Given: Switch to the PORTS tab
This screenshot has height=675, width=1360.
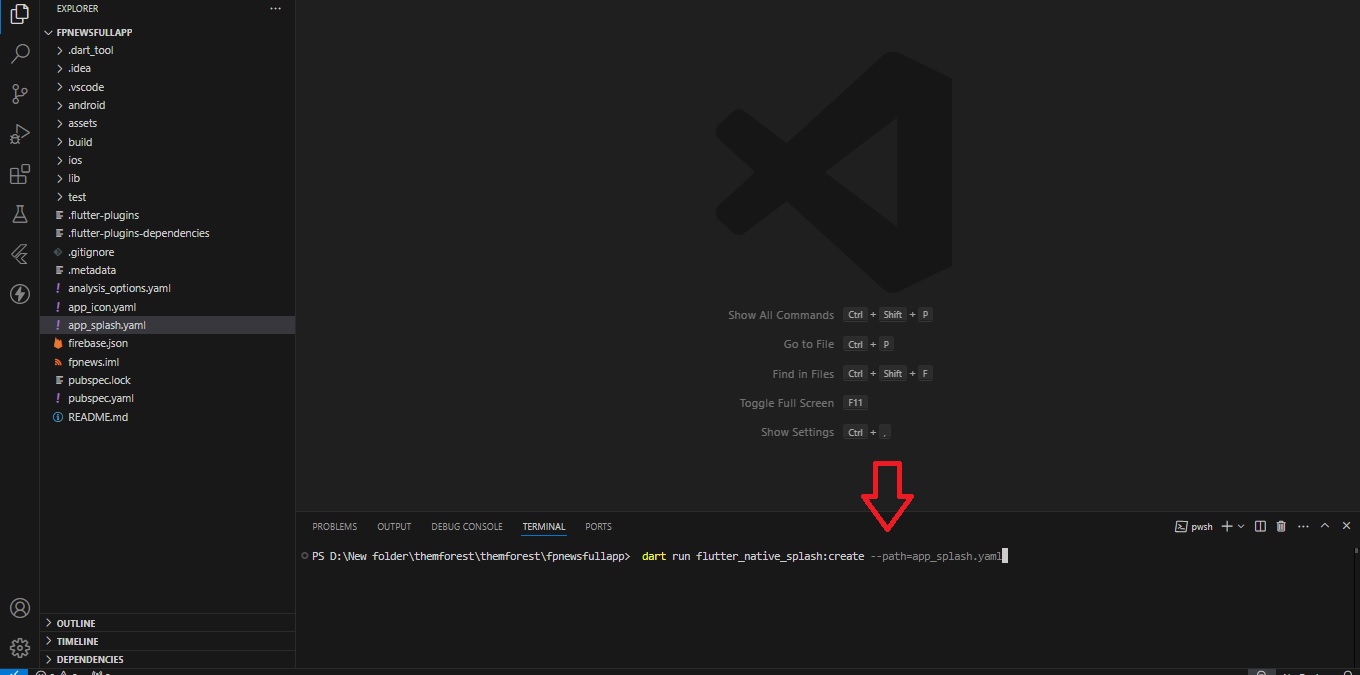Looking at the screenshot, I should (598, 527).
